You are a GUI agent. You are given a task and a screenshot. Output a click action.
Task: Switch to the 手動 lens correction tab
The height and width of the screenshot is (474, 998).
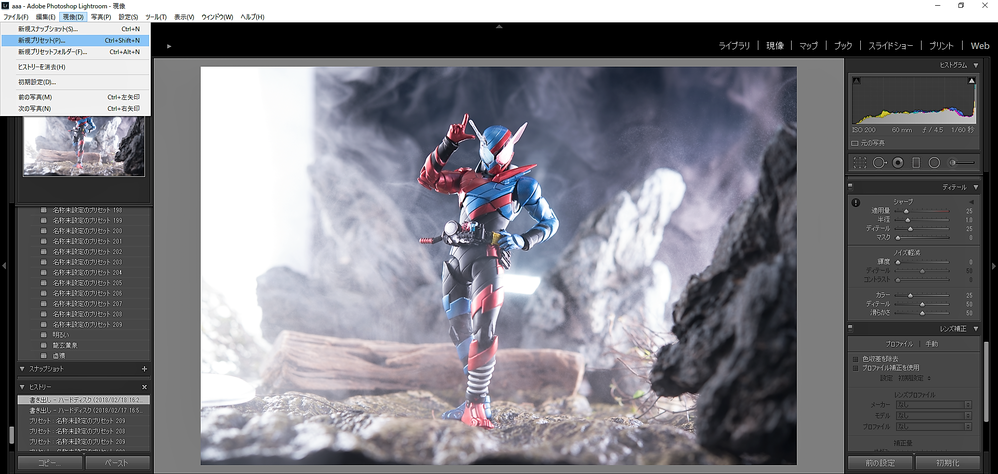click(x=931, y=344)
